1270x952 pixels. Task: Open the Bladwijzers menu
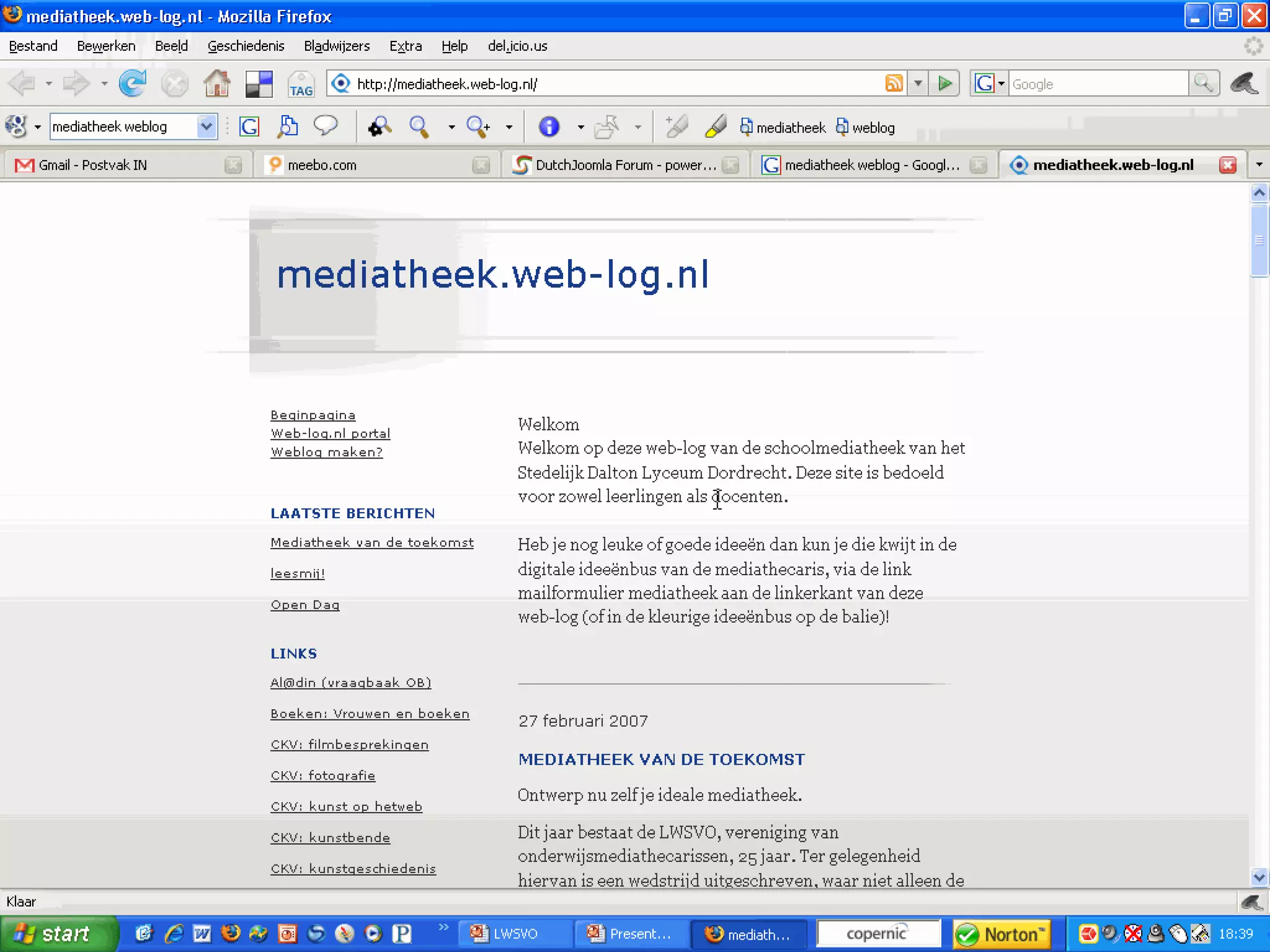tap(337, 46)
